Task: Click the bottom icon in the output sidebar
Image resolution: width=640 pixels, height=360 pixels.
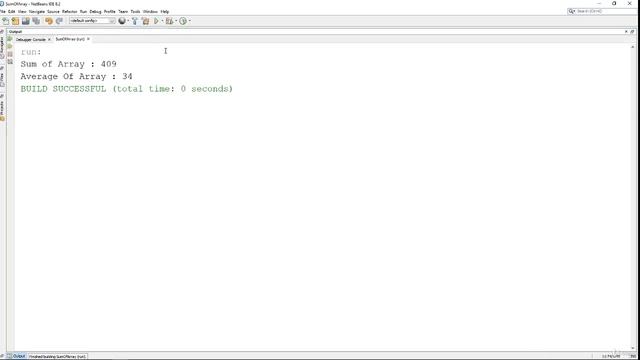Action: pyautogui.click(x=10, y=62)
